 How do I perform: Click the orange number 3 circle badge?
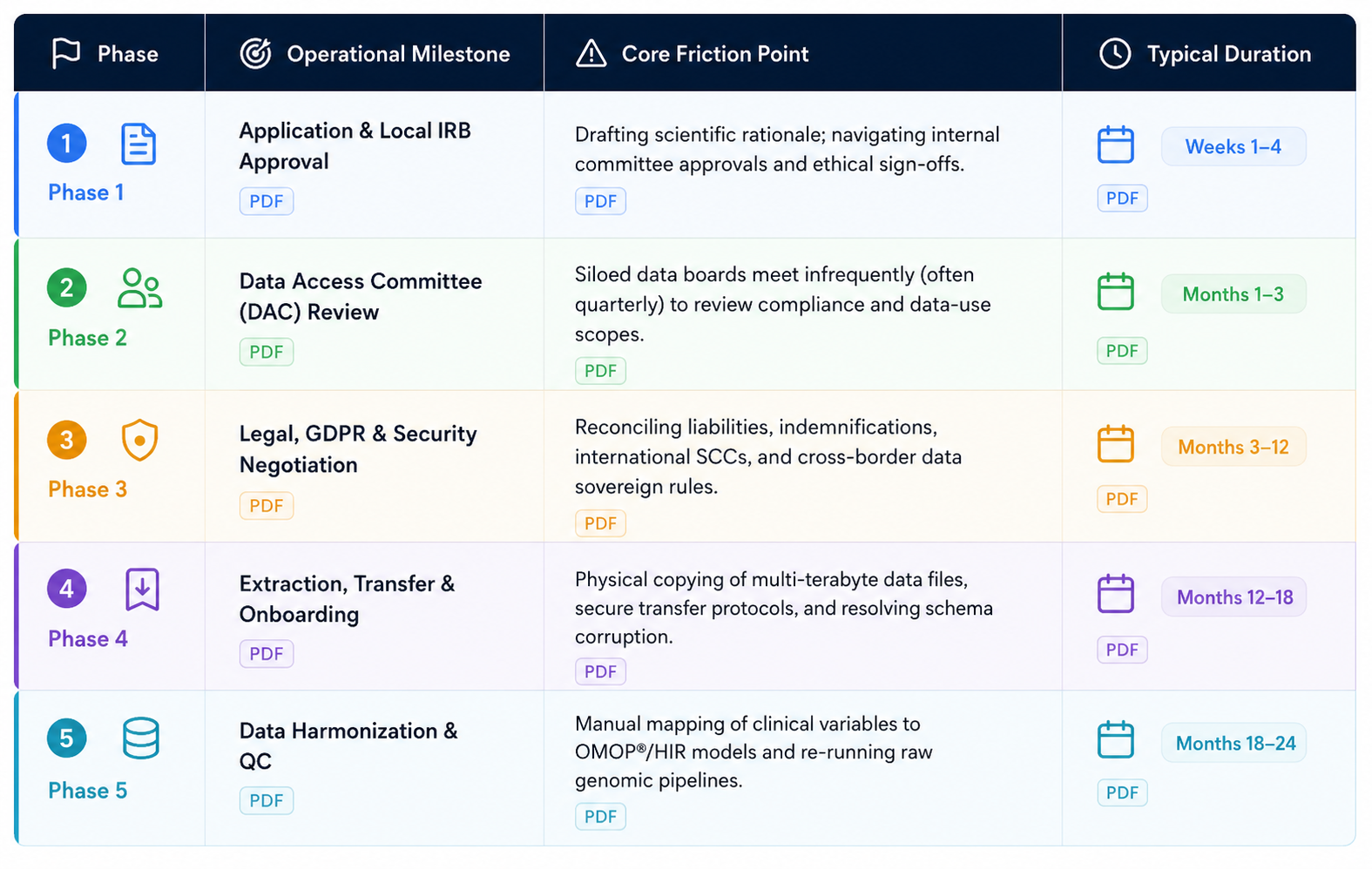pyautogui.click(x=66, y=440)
